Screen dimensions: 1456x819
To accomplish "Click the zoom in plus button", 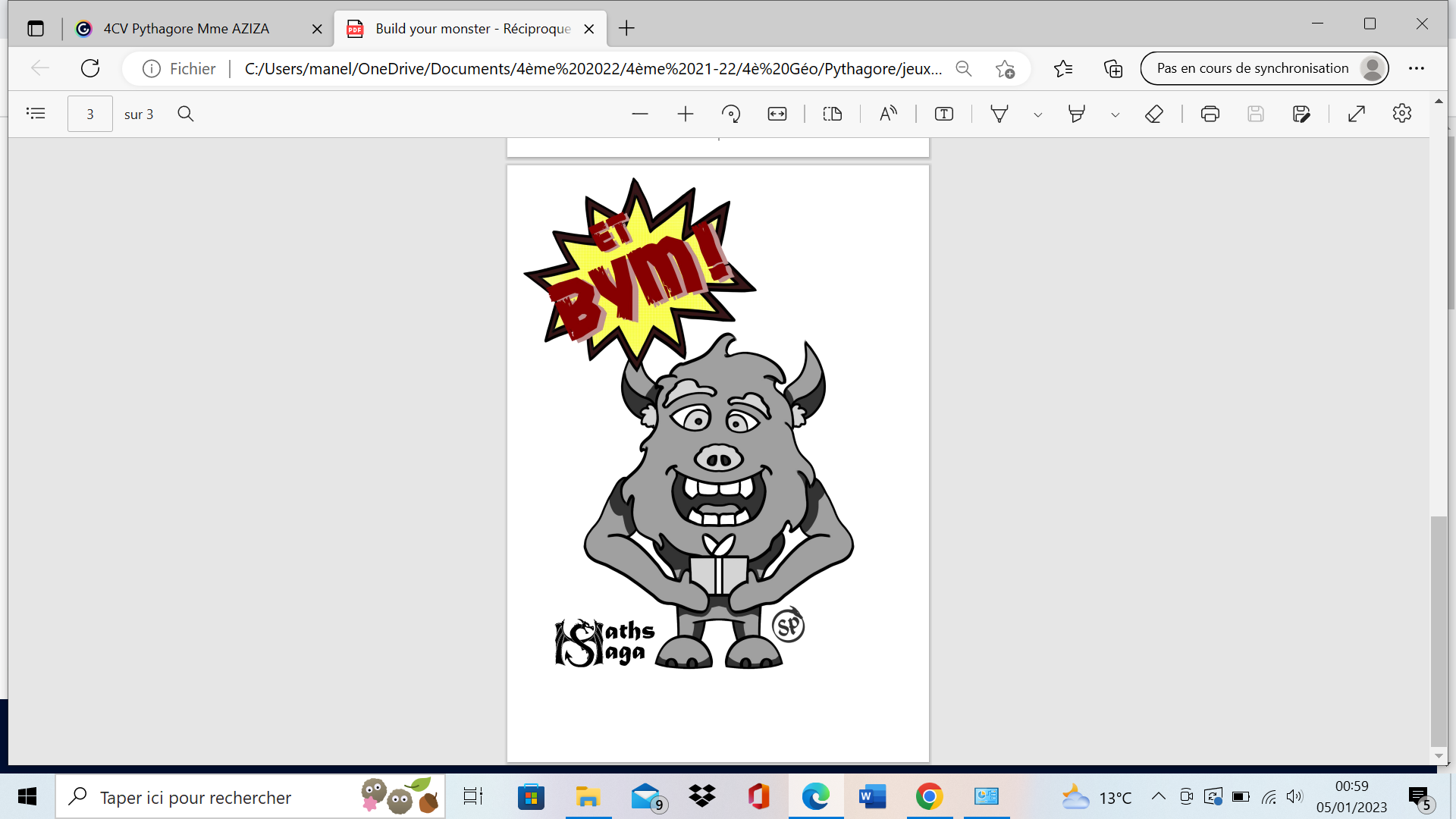I will [x=686, y=114].
